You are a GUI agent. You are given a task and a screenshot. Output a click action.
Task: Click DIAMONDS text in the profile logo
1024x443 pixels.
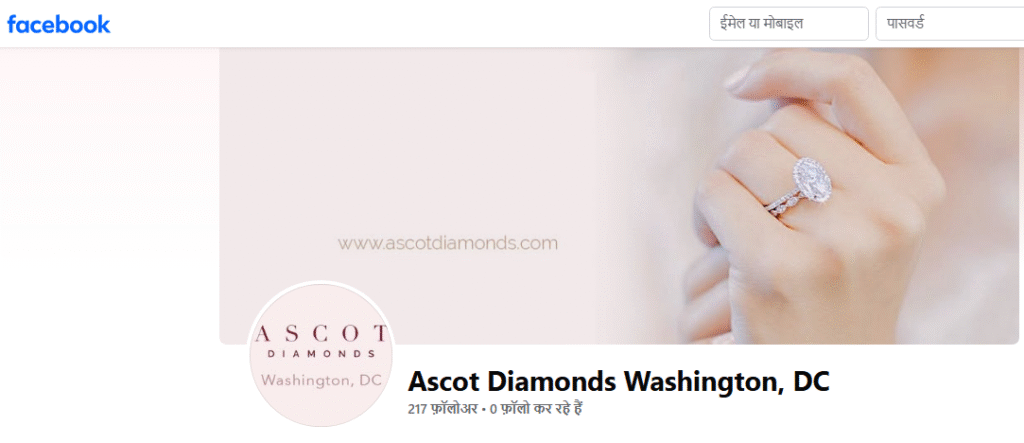point(321,354)
